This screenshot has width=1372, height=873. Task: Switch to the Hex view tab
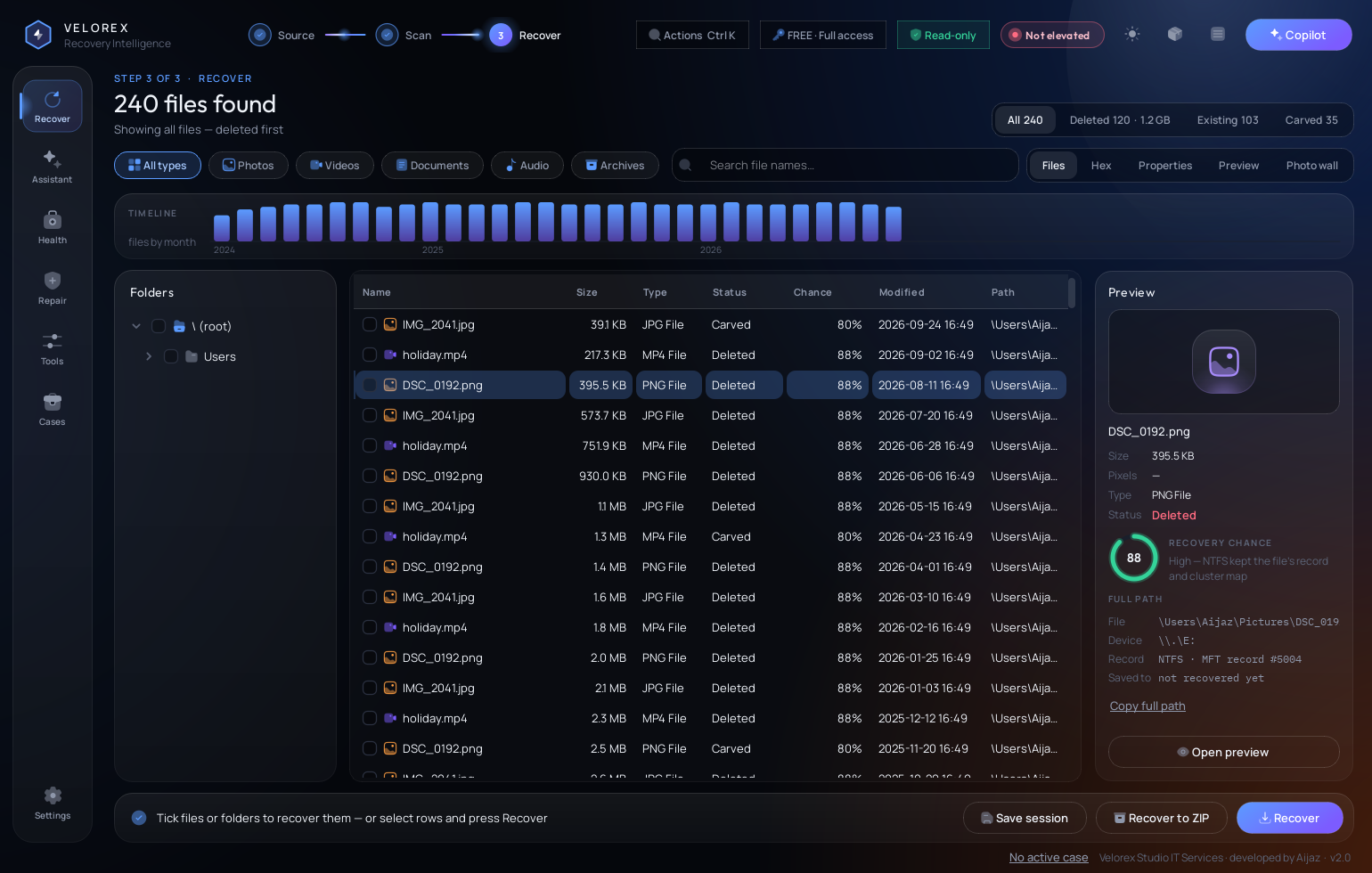click(x=1101, y=165)
